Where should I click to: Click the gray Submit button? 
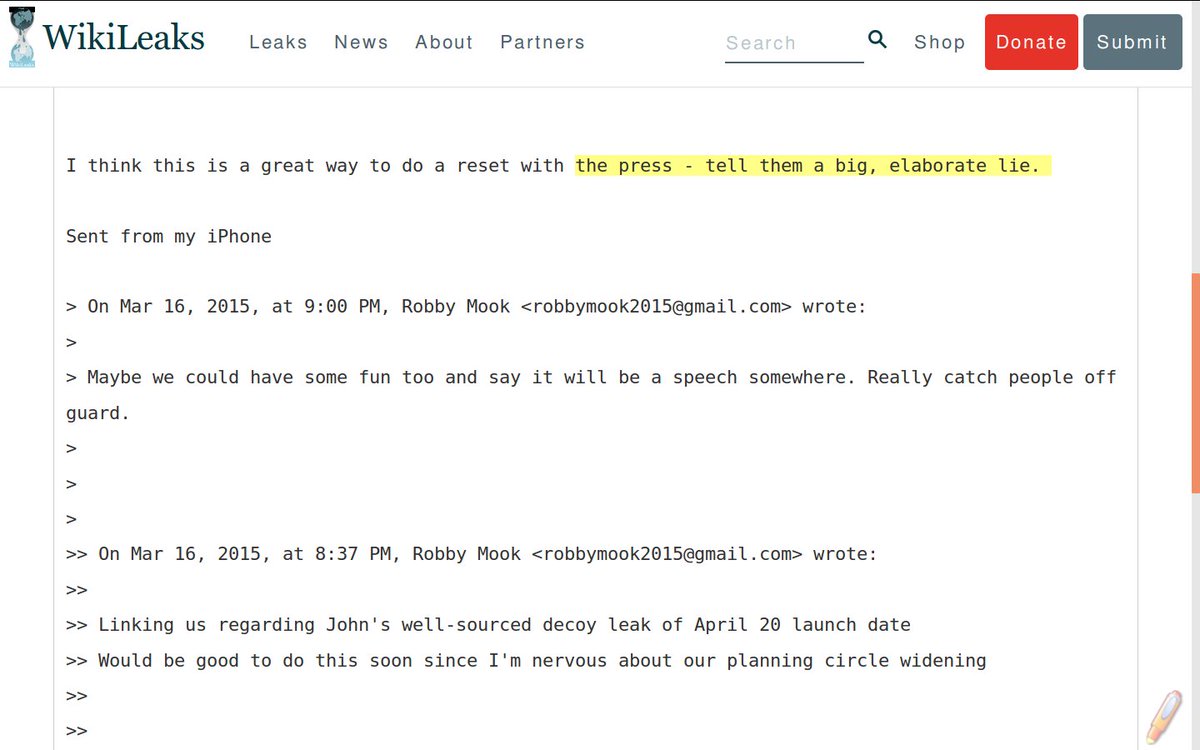(1132, 42)
